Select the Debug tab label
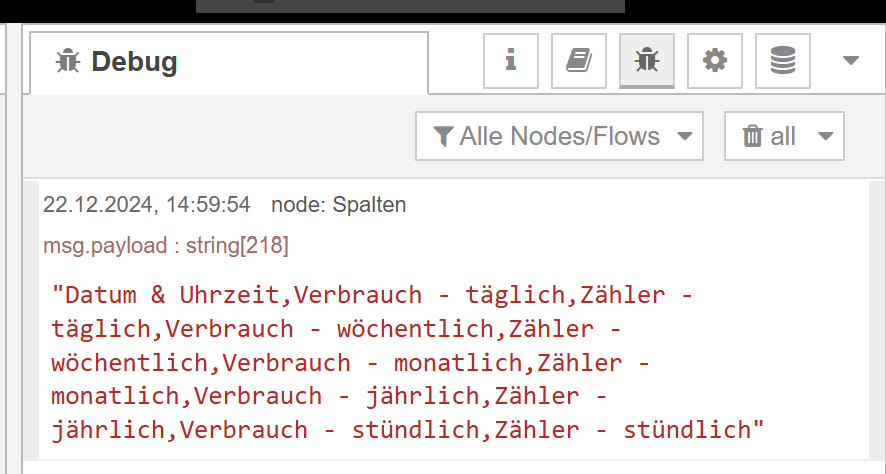Viewport: 886px width, 474px height. coord(134,61)
